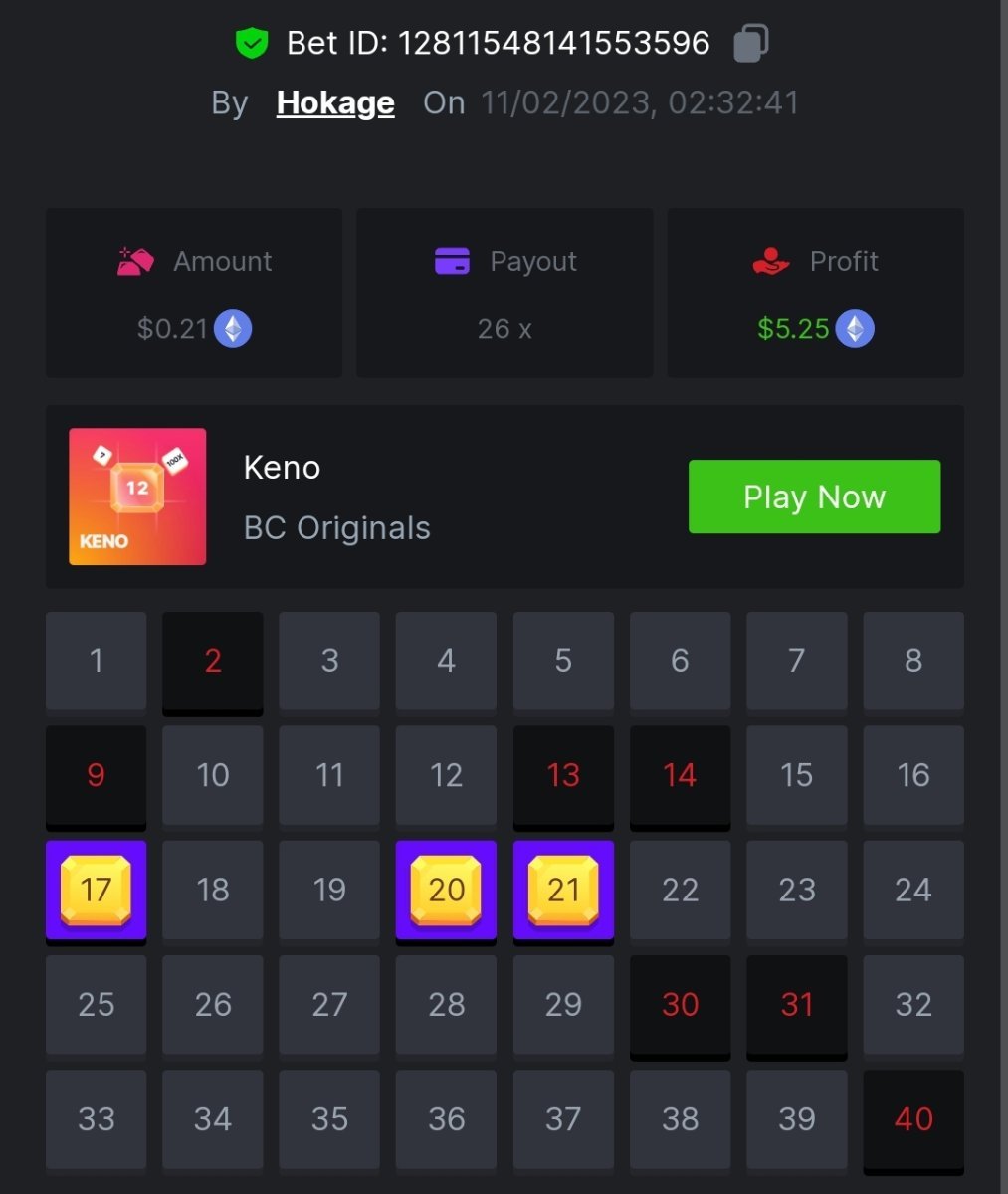Click the Keno game title text
The width and height of the screenshot is (1008, 1194).
(282, 467)
